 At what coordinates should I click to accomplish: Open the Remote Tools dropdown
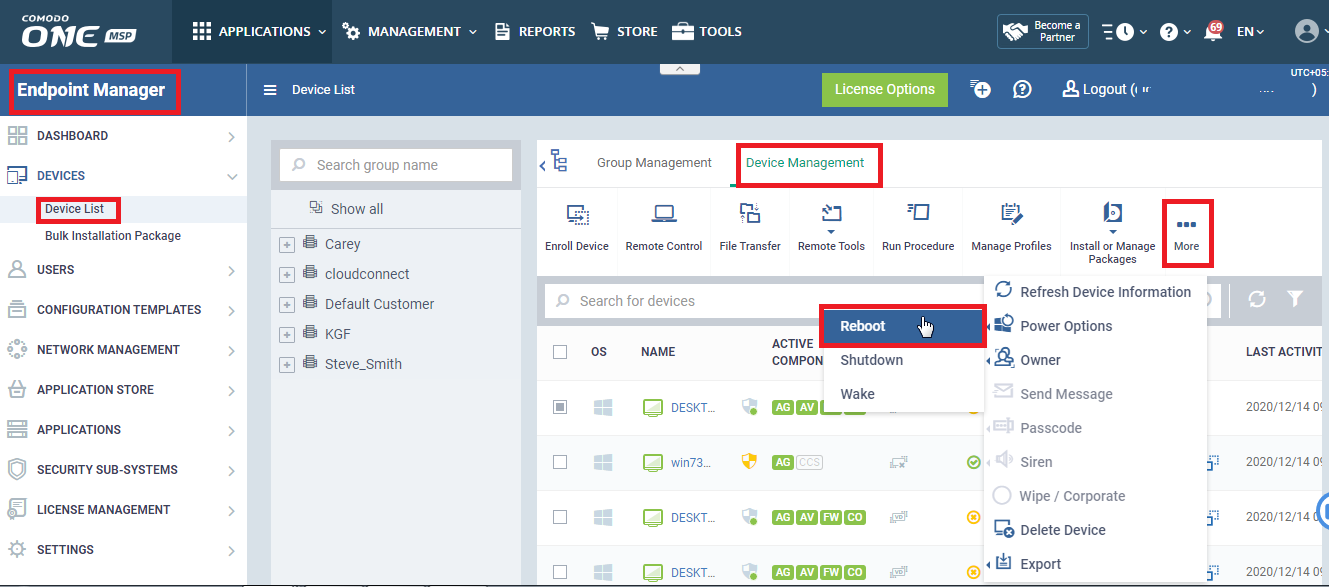(x=831, y=226)
